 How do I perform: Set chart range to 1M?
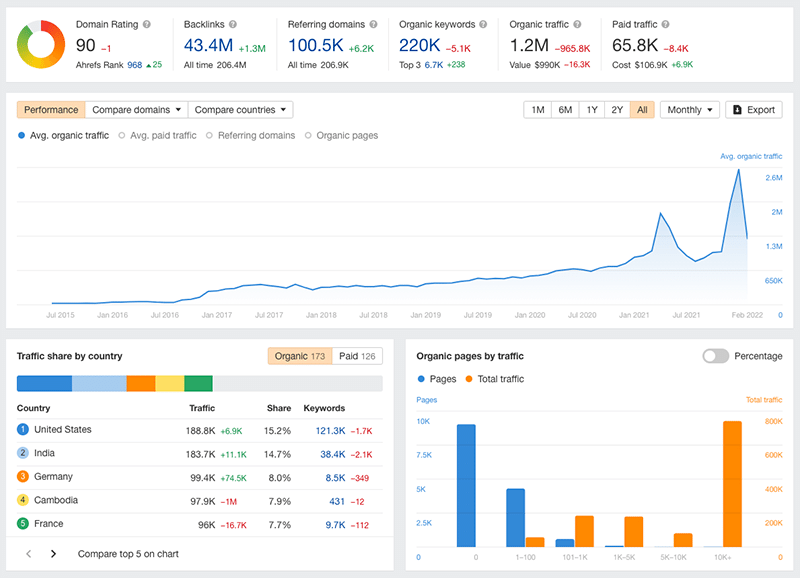click(x=538, y=110)
